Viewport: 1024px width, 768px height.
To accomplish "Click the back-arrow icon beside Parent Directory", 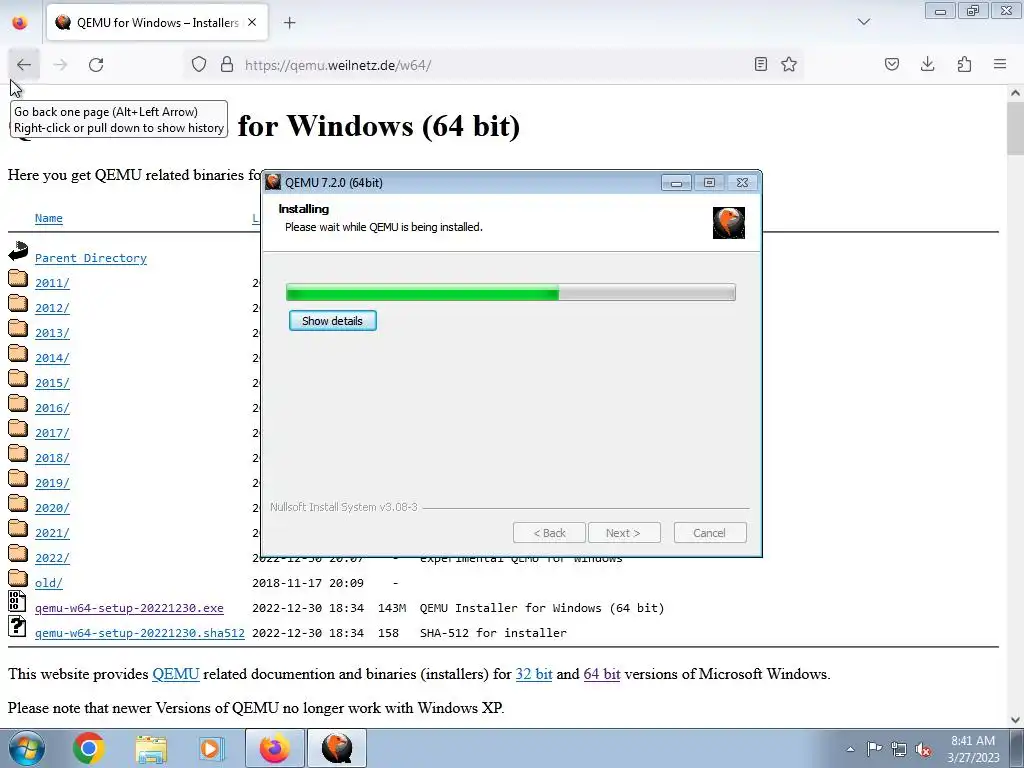I will click(x=18, y=251).
